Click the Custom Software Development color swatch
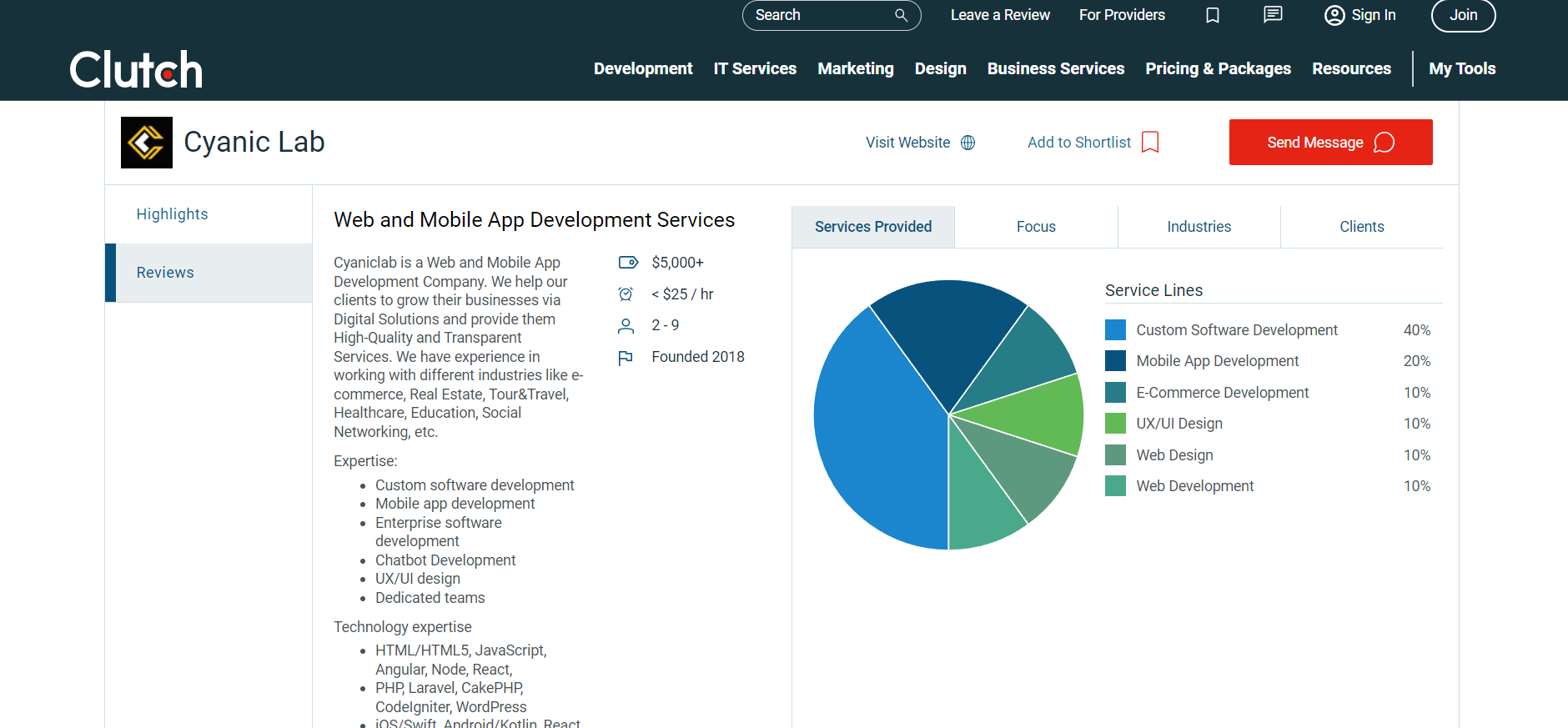Viewport: 1568px width, 728px height. (x=1115, y=330)
